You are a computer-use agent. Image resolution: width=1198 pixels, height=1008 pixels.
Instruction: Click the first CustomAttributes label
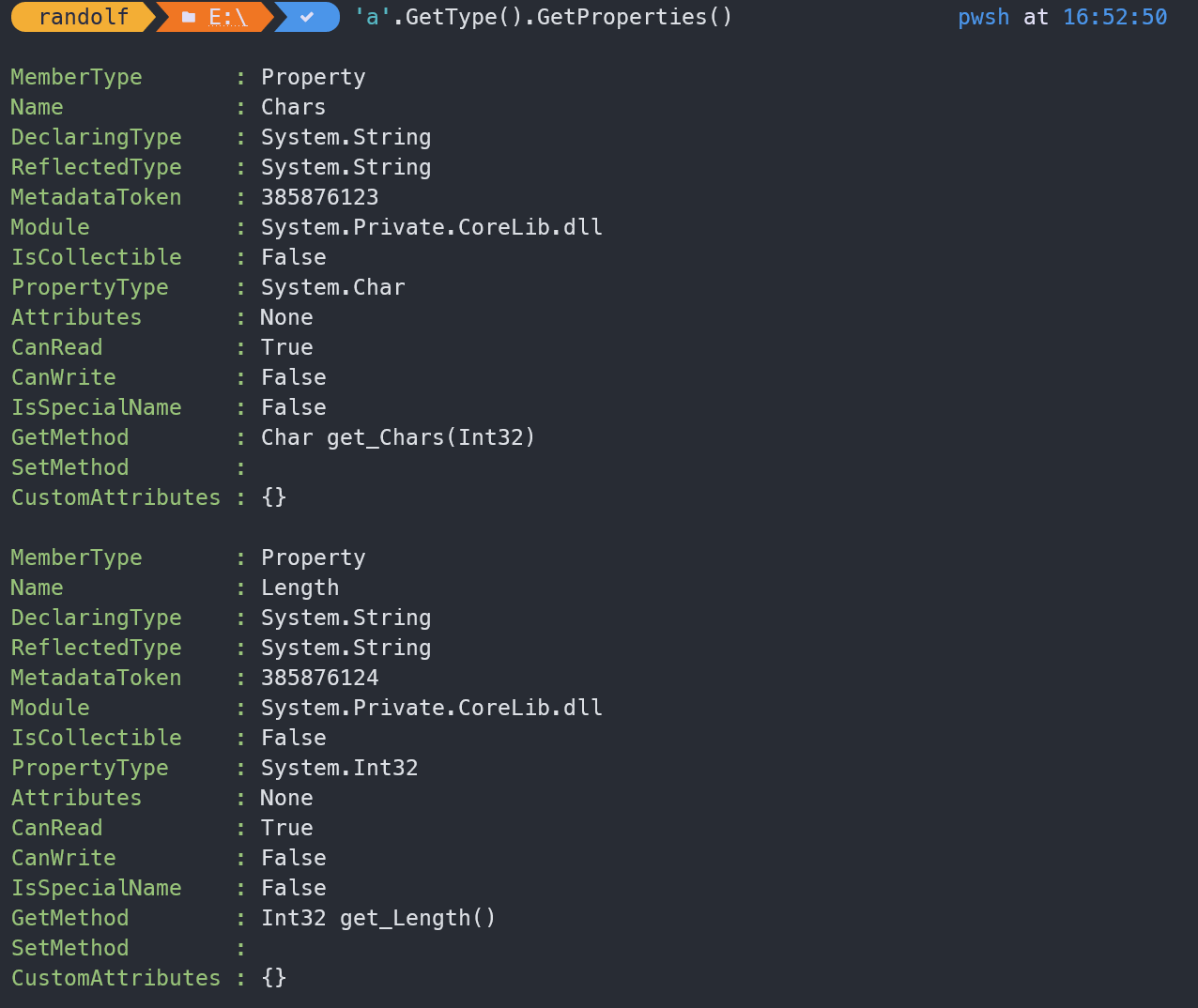(x=115, y=497)
